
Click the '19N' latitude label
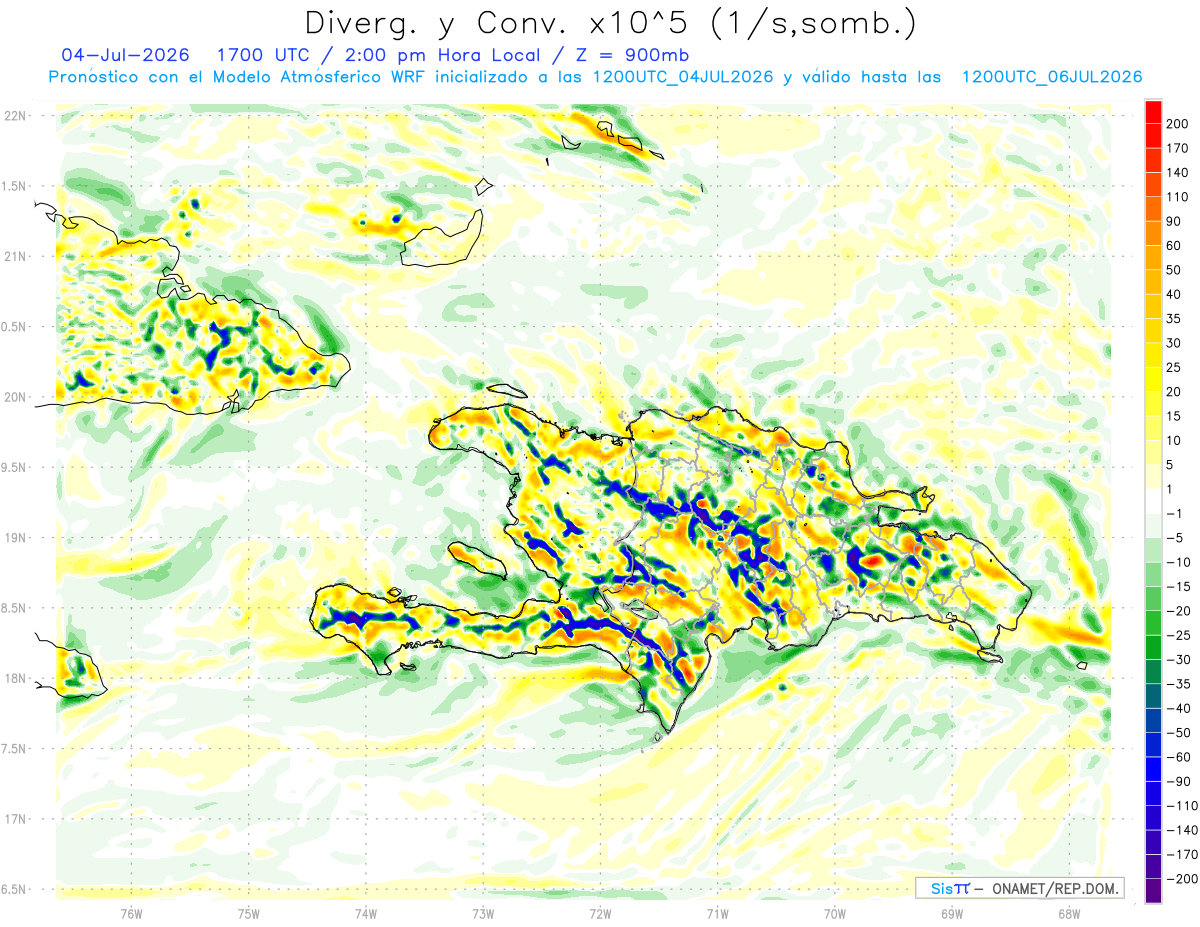coord(15,537)
